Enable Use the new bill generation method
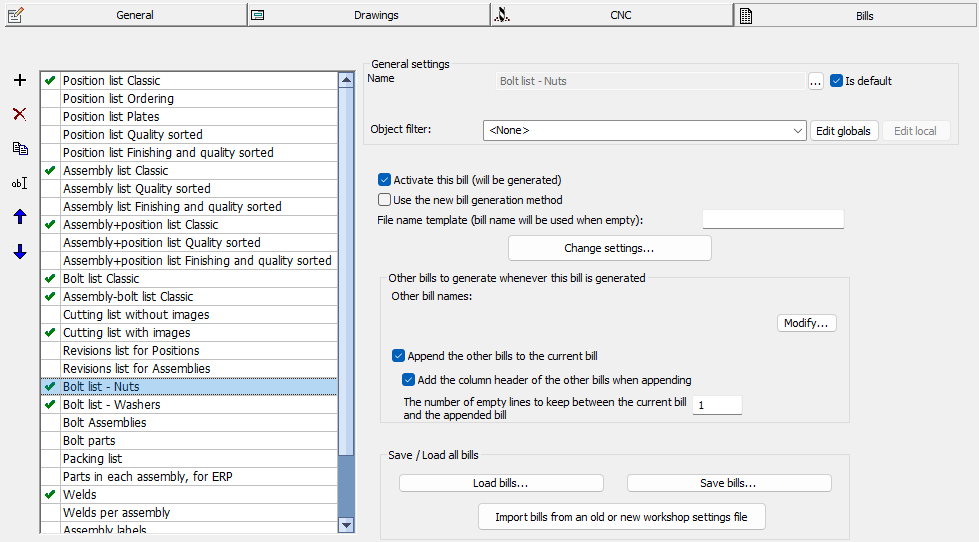The height and width of the screenshot is (542, 979). pyautogui.click(x=385, y=200)
